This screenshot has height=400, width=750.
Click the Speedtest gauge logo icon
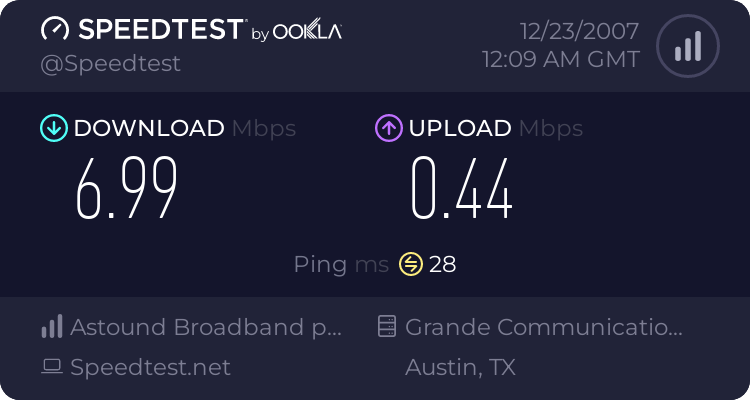coord(55,29)
